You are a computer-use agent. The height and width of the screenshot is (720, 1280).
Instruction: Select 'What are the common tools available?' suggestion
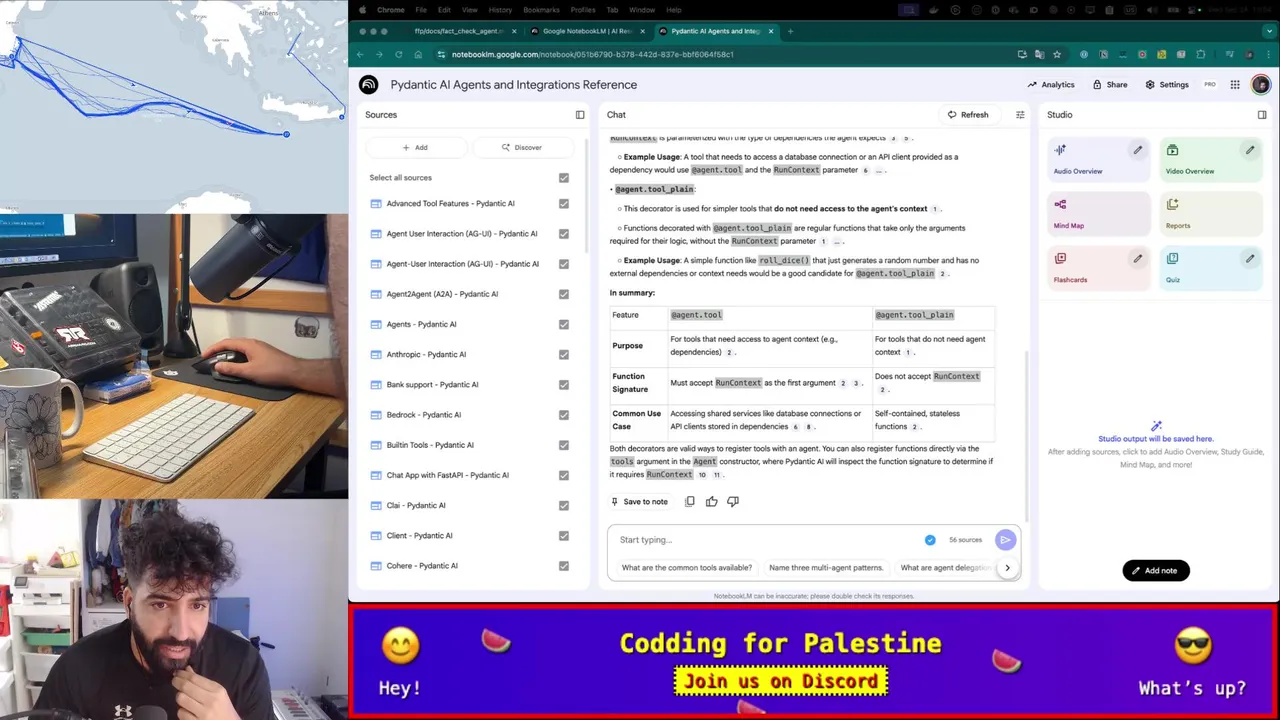click(x=686, y=568)
